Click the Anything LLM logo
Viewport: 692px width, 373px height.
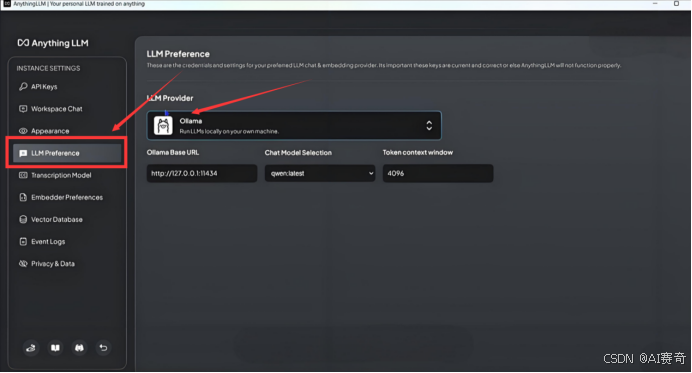pos(53,43)
